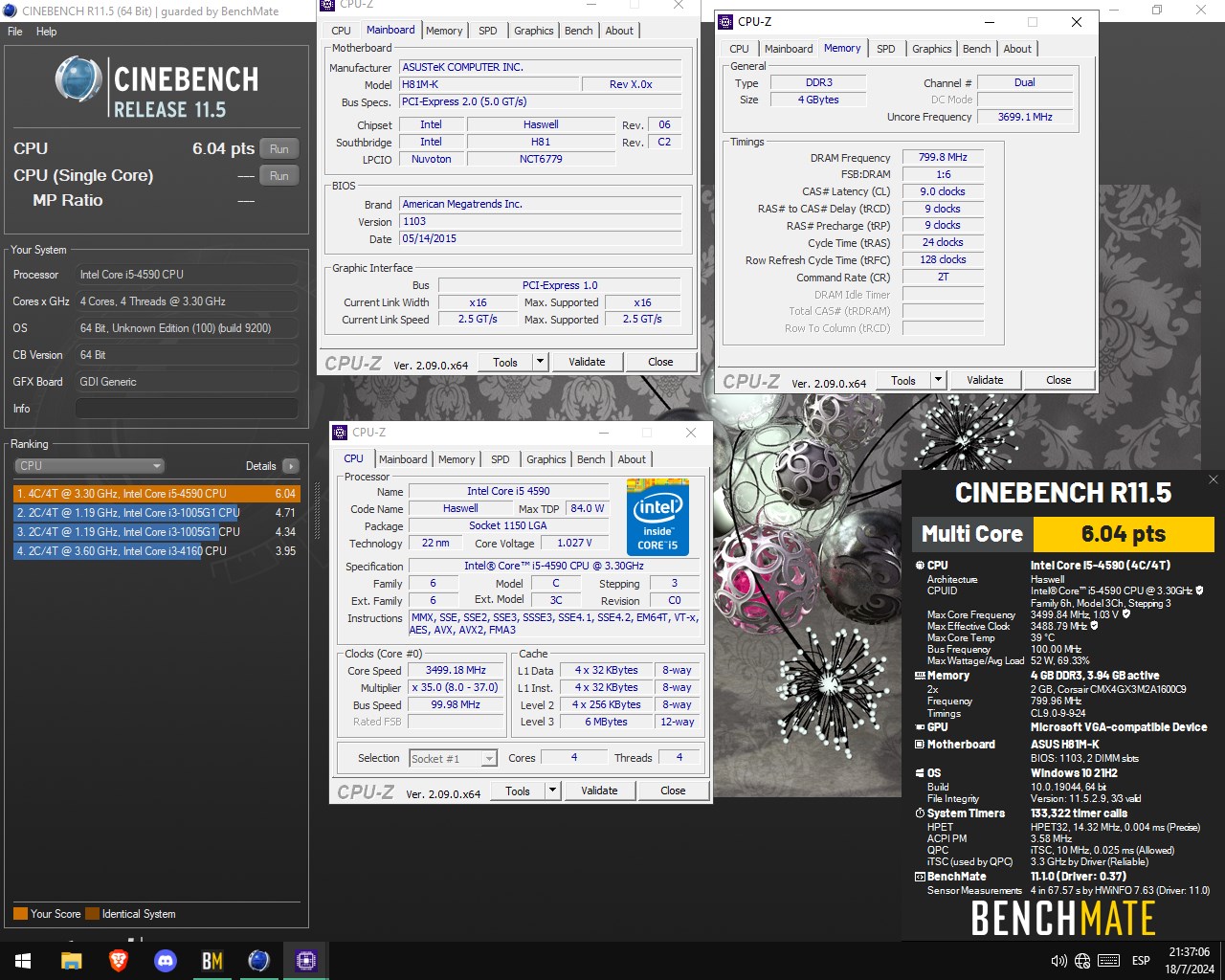Image resolution: width=1225 pixels, height=980 pixels.
Task: Open Cinebench Help menu
Action: pos(47,32)
